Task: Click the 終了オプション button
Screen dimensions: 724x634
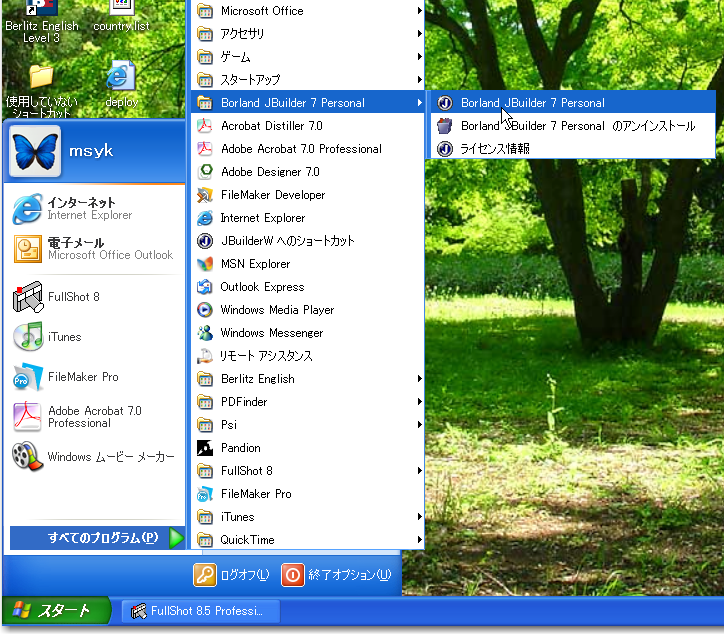Action: pos(337,575)
